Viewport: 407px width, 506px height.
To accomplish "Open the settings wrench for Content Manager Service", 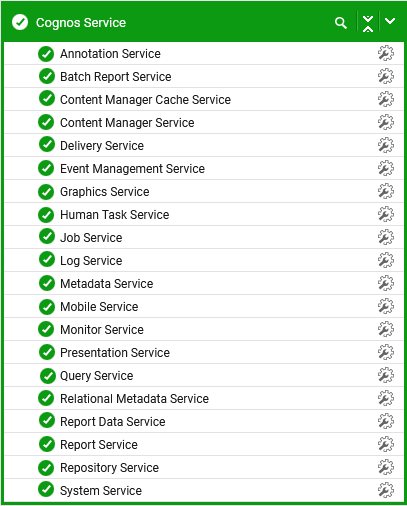I will 386,122.
